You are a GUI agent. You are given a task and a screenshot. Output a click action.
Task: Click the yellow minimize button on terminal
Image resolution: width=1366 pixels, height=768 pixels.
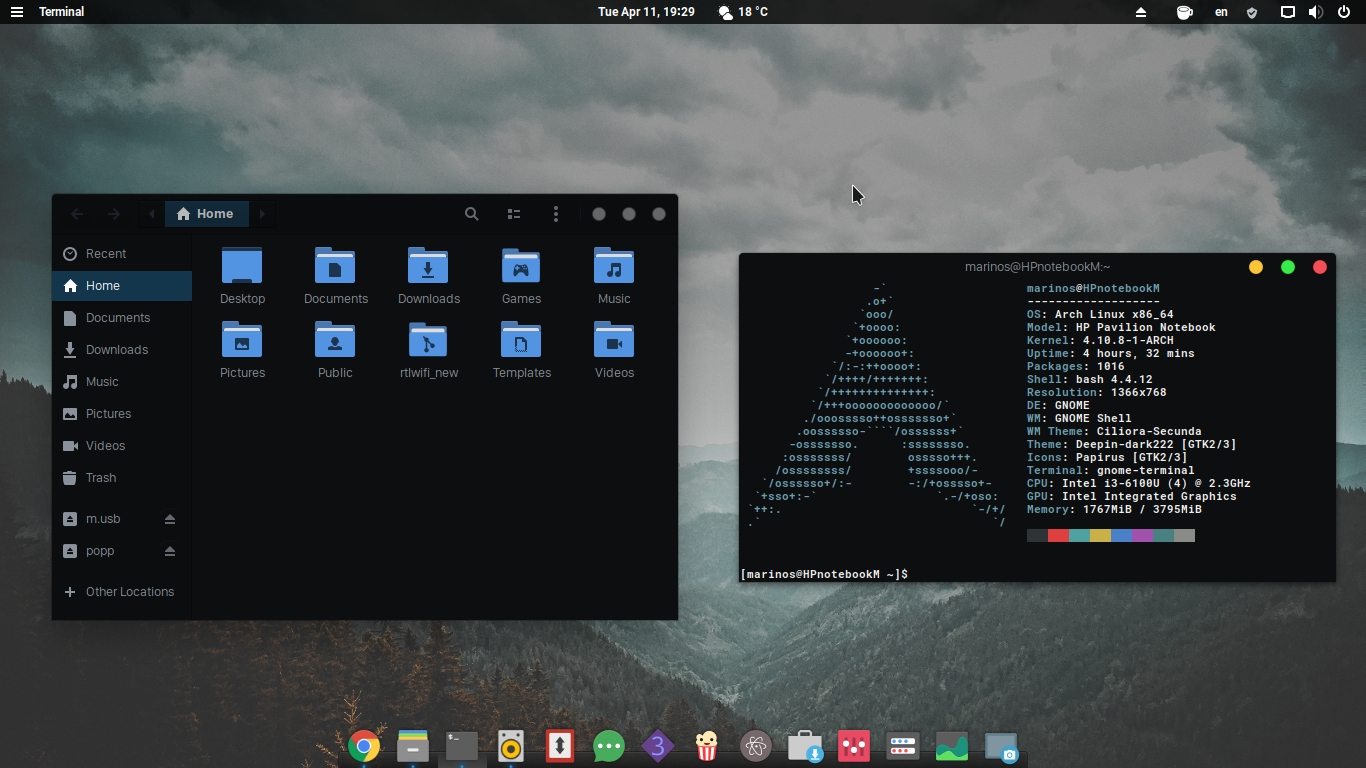click(1256, 267)
